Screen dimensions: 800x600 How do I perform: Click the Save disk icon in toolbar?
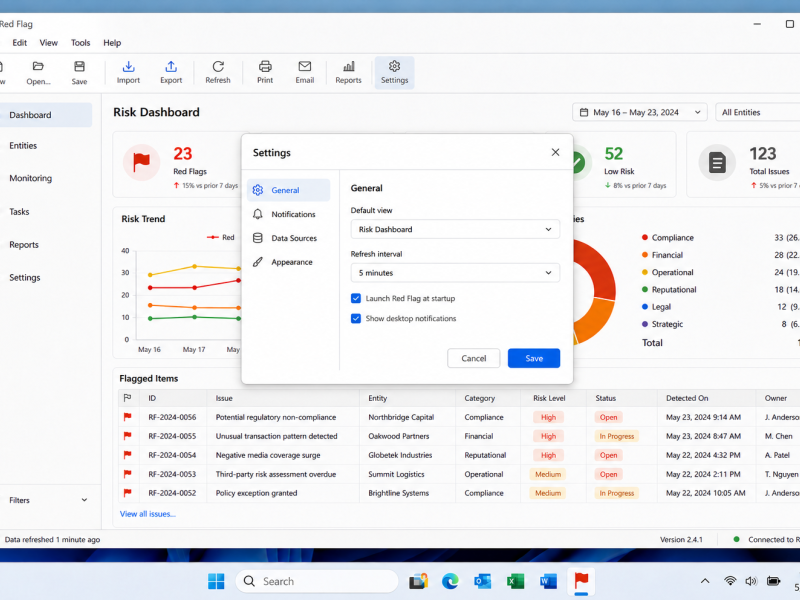point(79,67)
